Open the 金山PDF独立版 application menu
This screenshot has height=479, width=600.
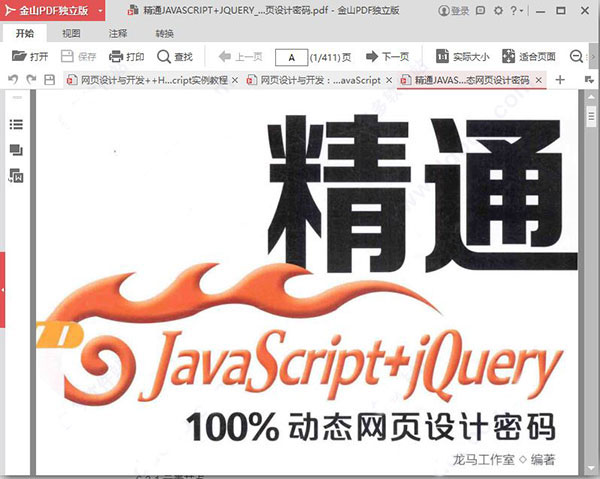53,10
